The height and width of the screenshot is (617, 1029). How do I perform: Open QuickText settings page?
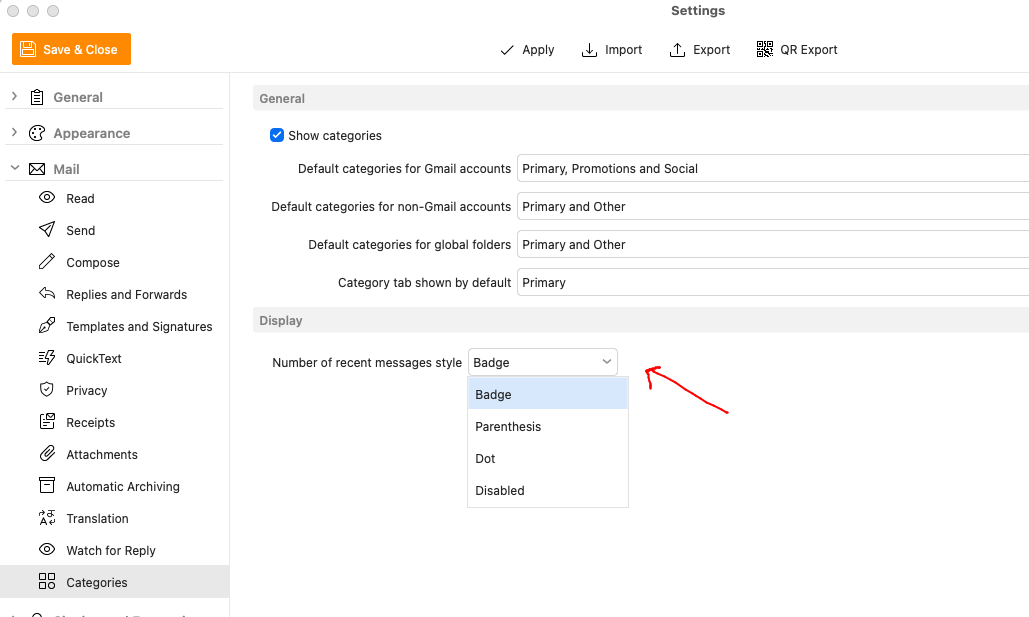[115, 358]
